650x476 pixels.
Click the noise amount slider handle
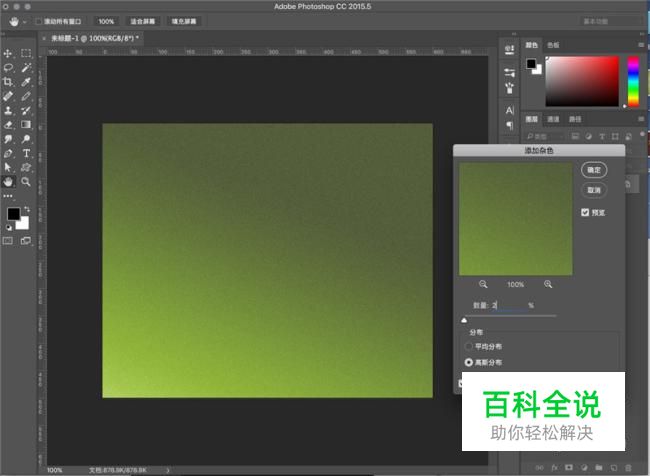point(463,321)
